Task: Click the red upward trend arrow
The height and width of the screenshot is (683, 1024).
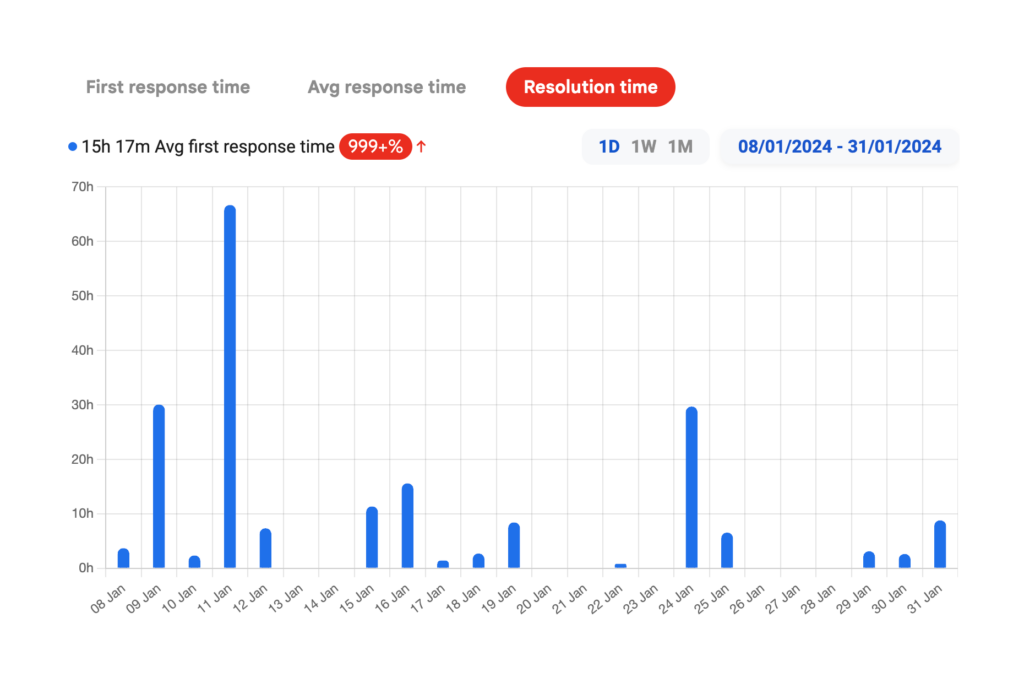Action: [x=421, y=146]
